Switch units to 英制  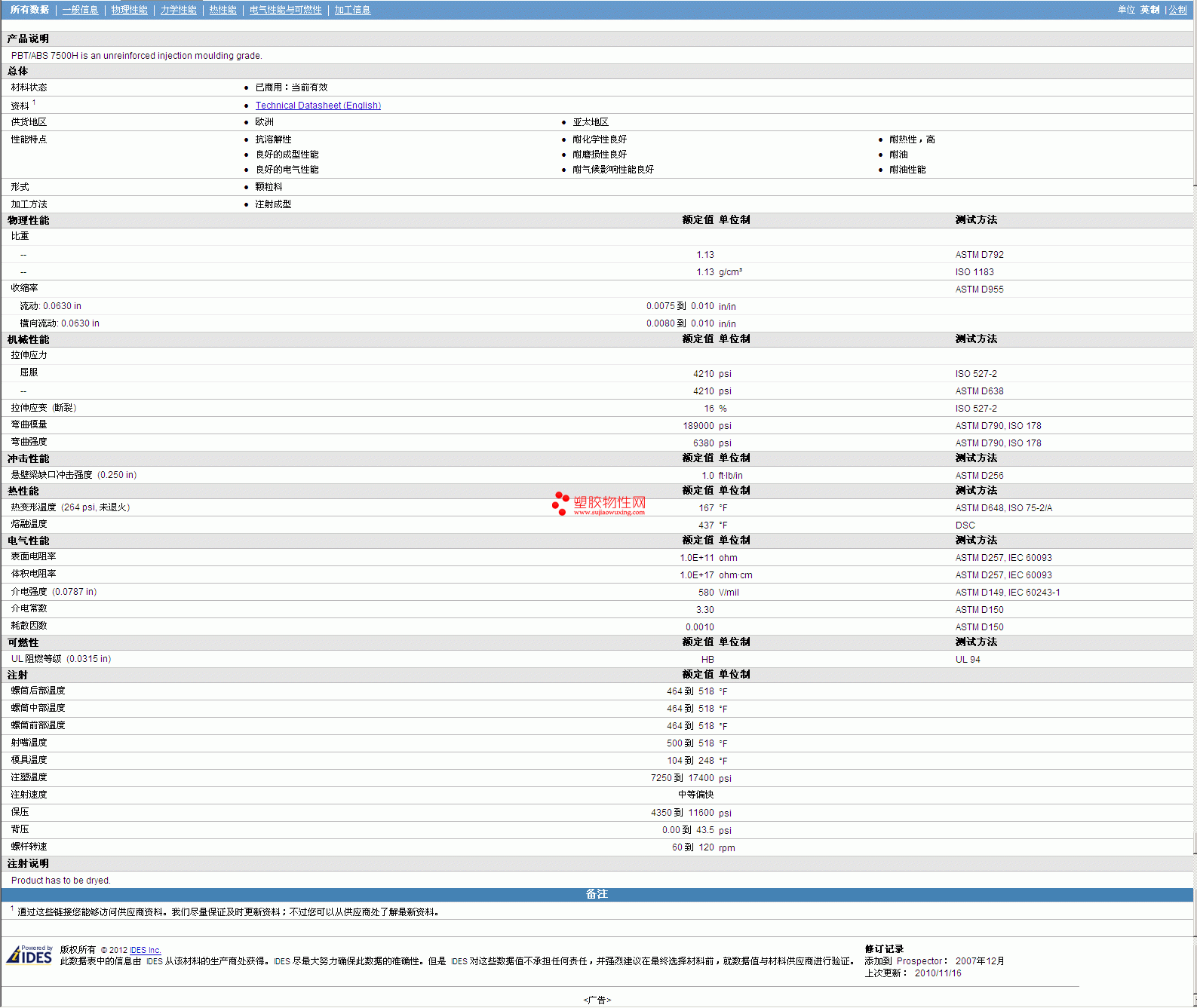[1149, 10]
